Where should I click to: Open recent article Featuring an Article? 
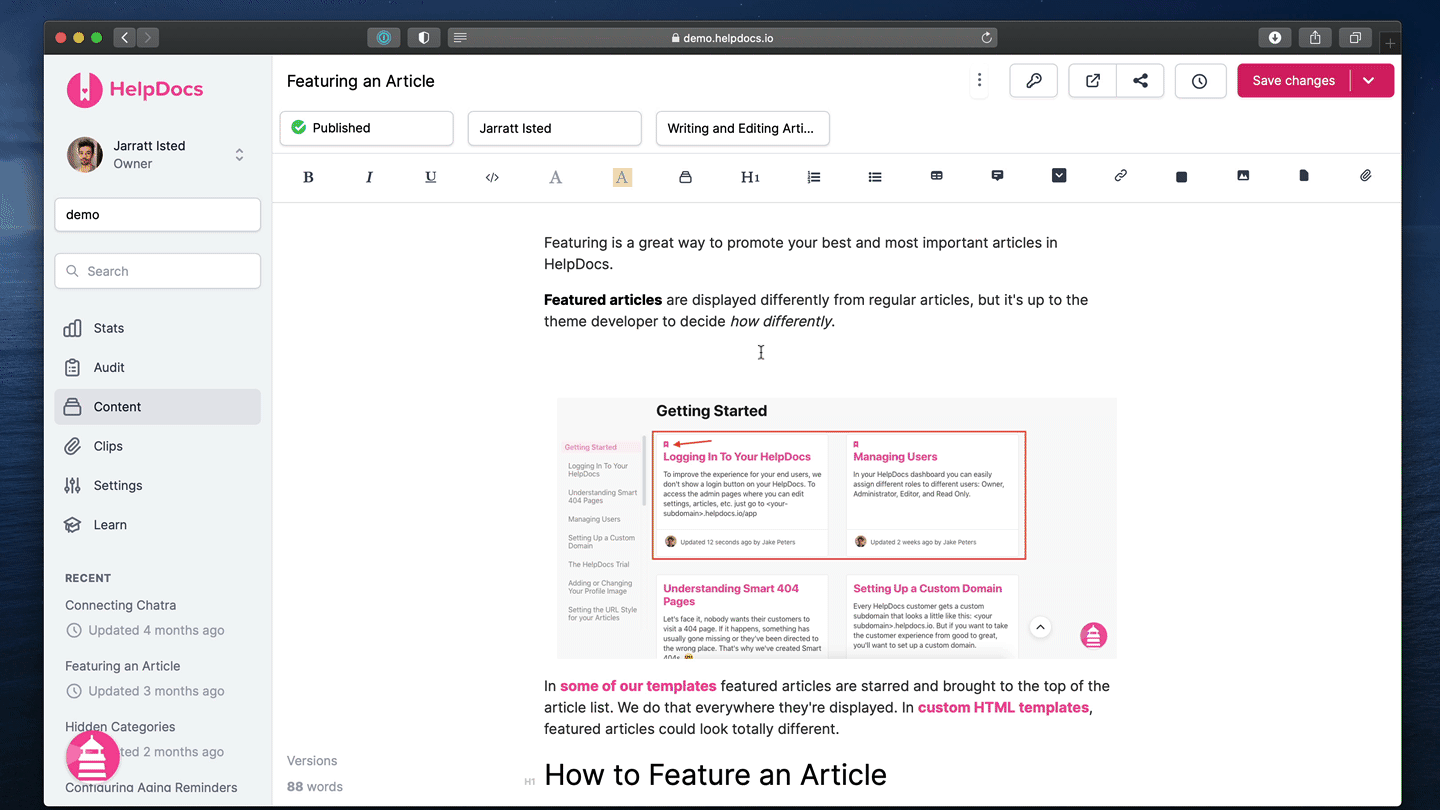pyautogui.click(x=122, y=666)
